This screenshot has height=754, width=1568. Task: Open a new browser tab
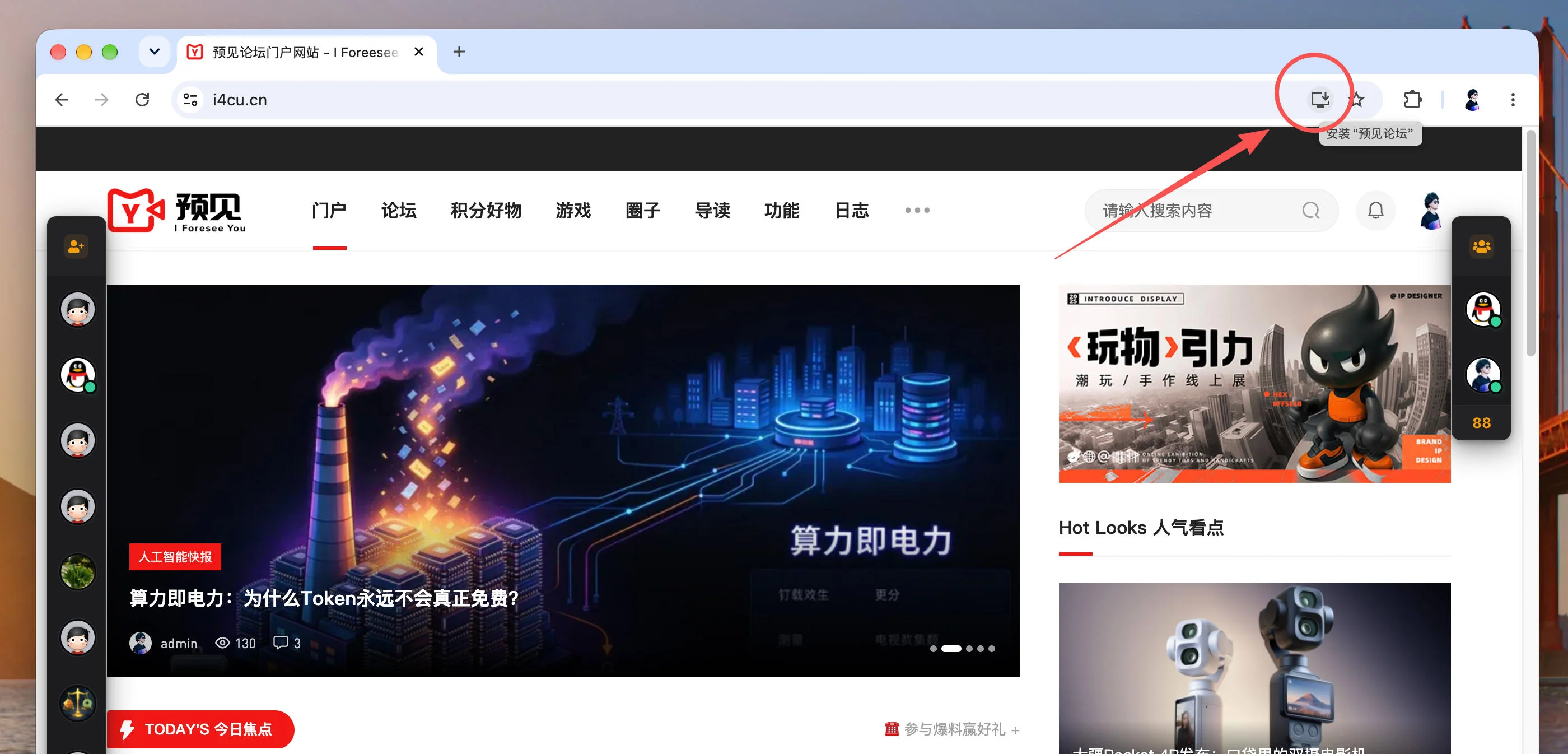point(459,52)
